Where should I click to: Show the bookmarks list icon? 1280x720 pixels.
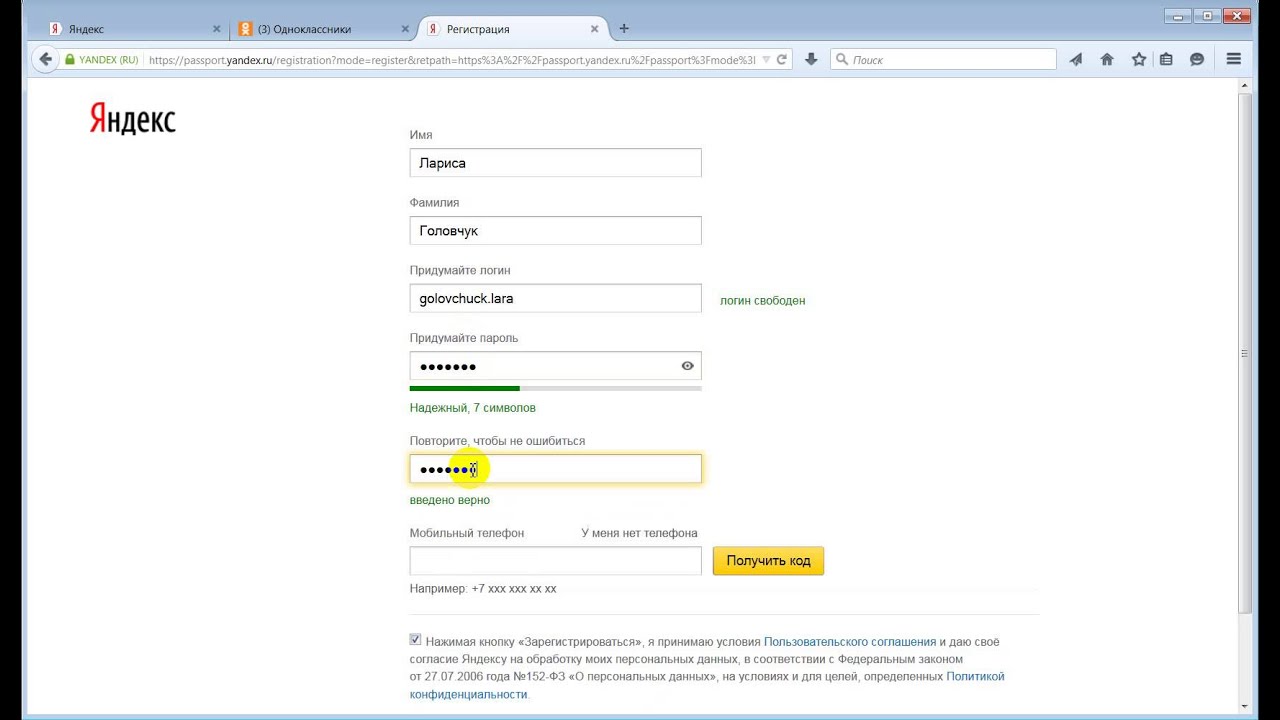(x=1166, y=60)
